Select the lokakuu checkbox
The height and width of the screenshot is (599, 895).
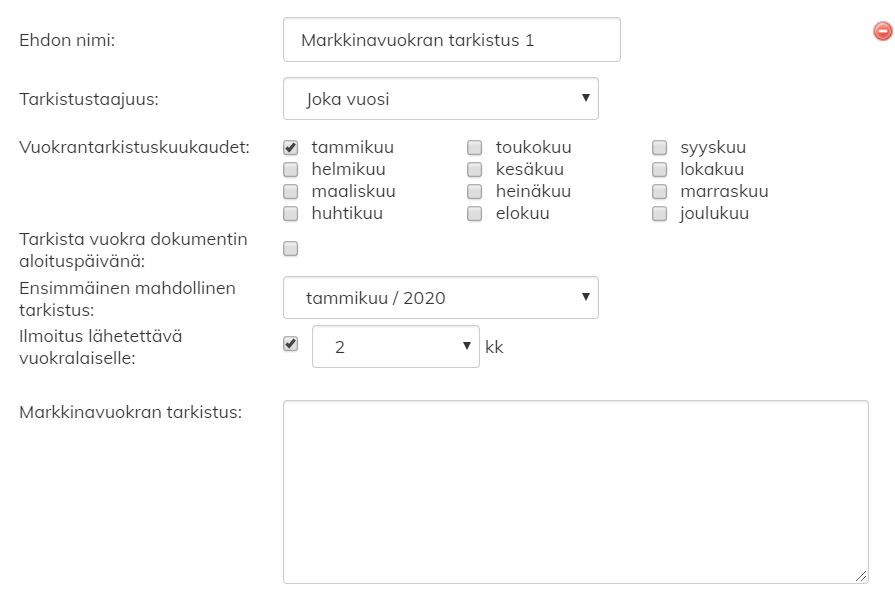point(660,170)
